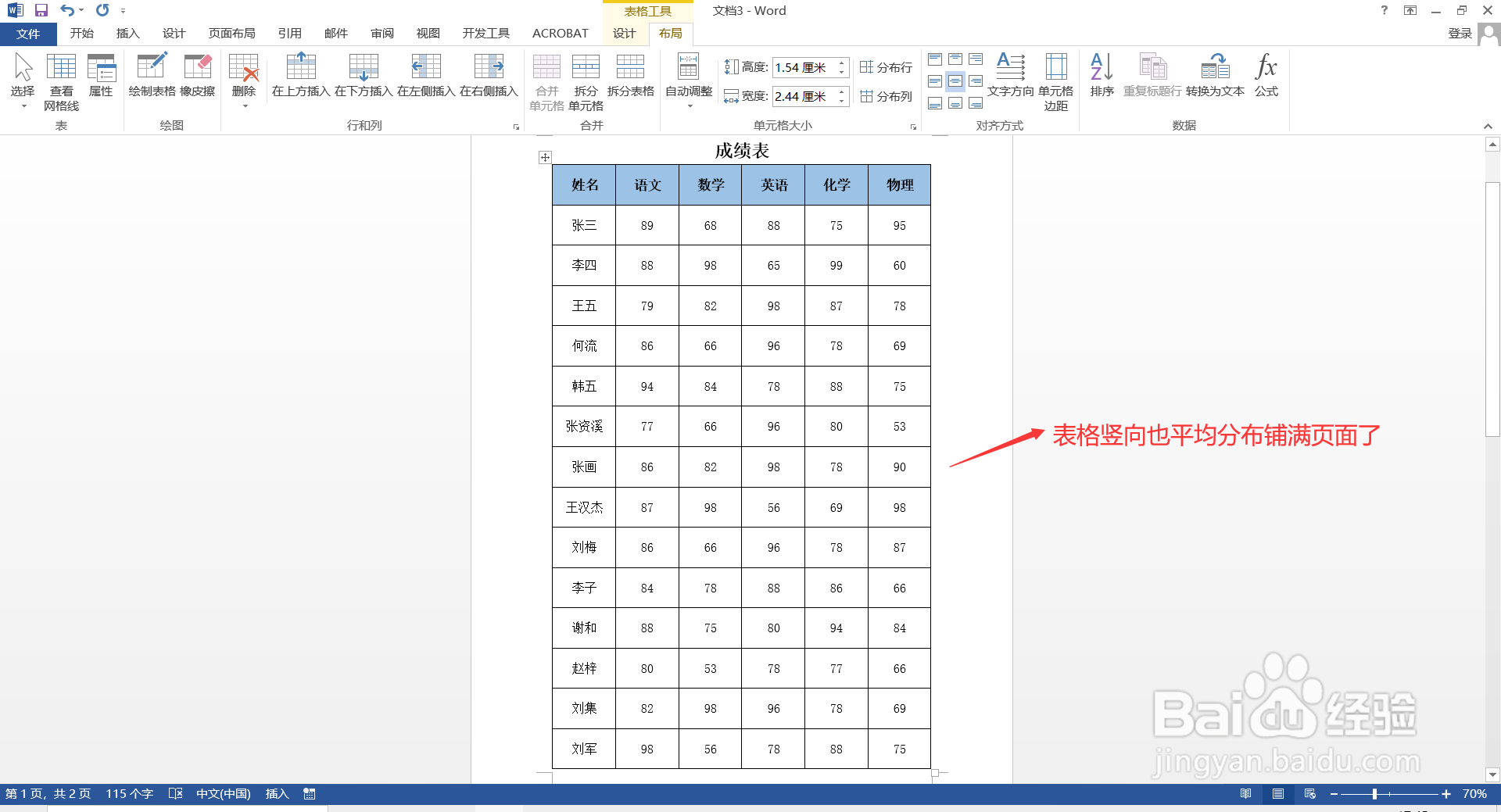Switch to read mode view
This screenshot has height=812, width=1501.
1245,794
